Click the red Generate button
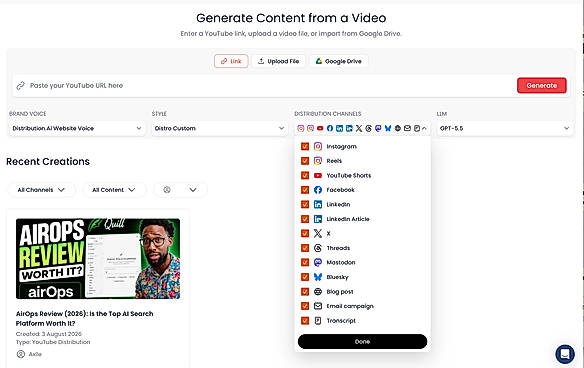Image resolution: width=584 pixels, height=368 pixels. [x=542, y=86]
